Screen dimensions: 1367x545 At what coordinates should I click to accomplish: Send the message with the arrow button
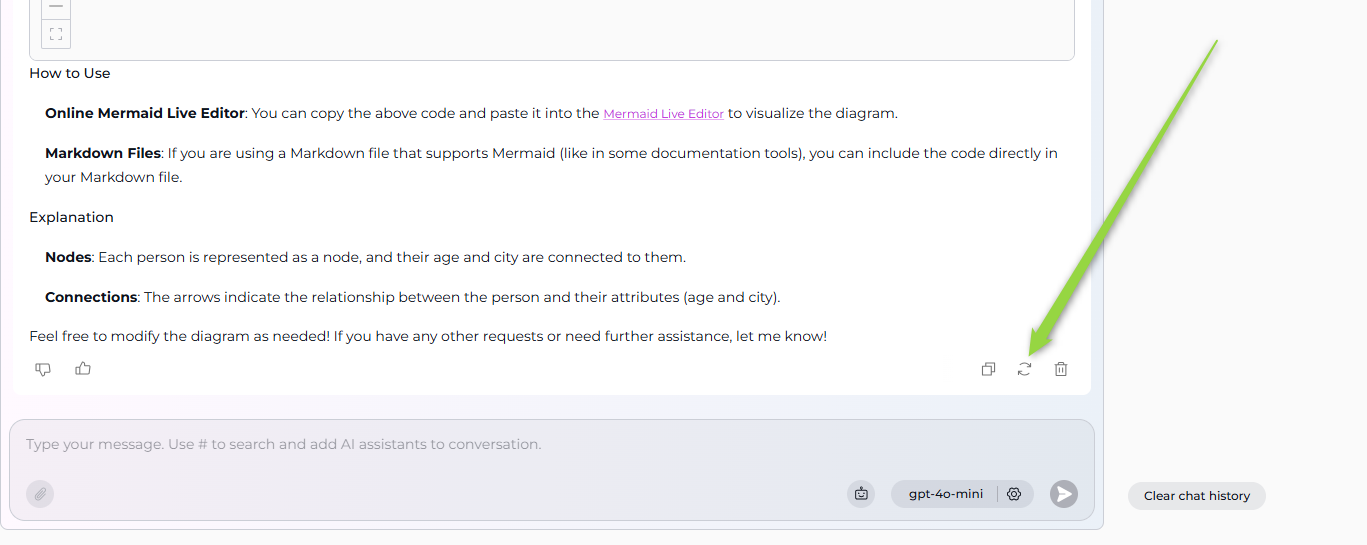pos(1064,494)
